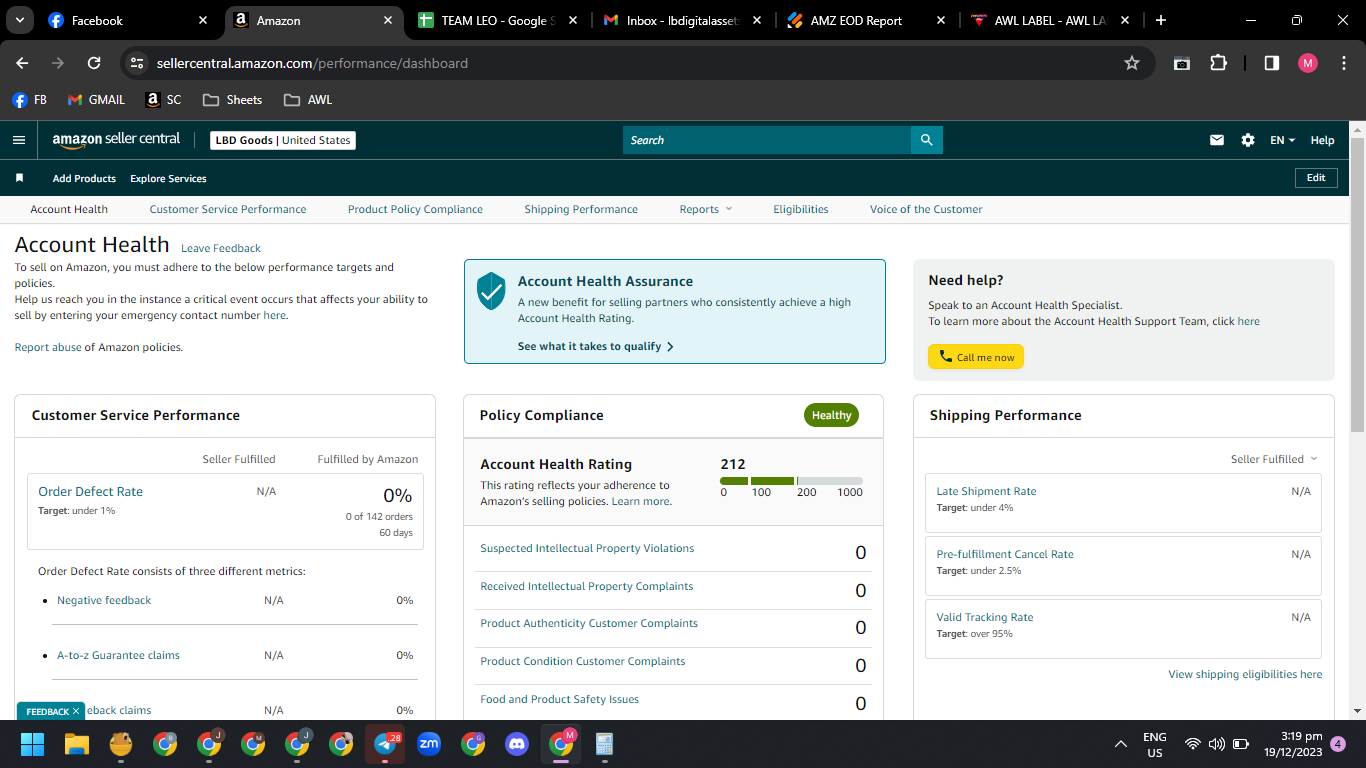
Task: Show hidden system tray icons
Action: point(1122,744)
